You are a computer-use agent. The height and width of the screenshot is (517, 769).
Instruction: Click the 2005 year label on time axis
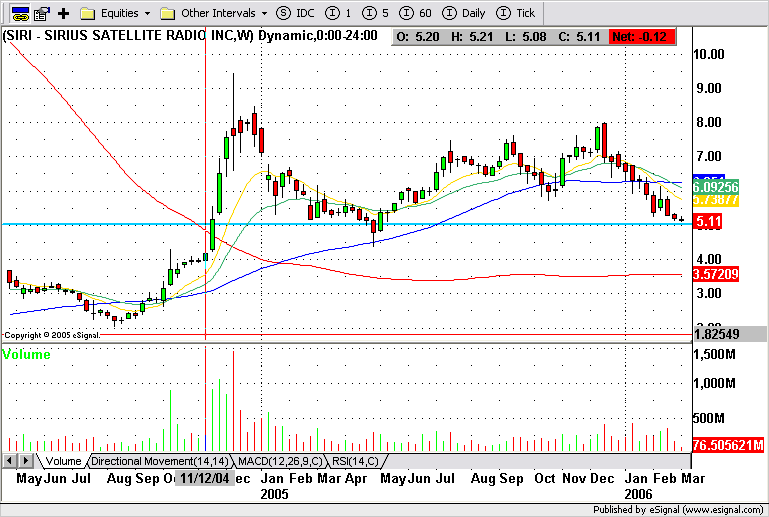coord(274,493)
